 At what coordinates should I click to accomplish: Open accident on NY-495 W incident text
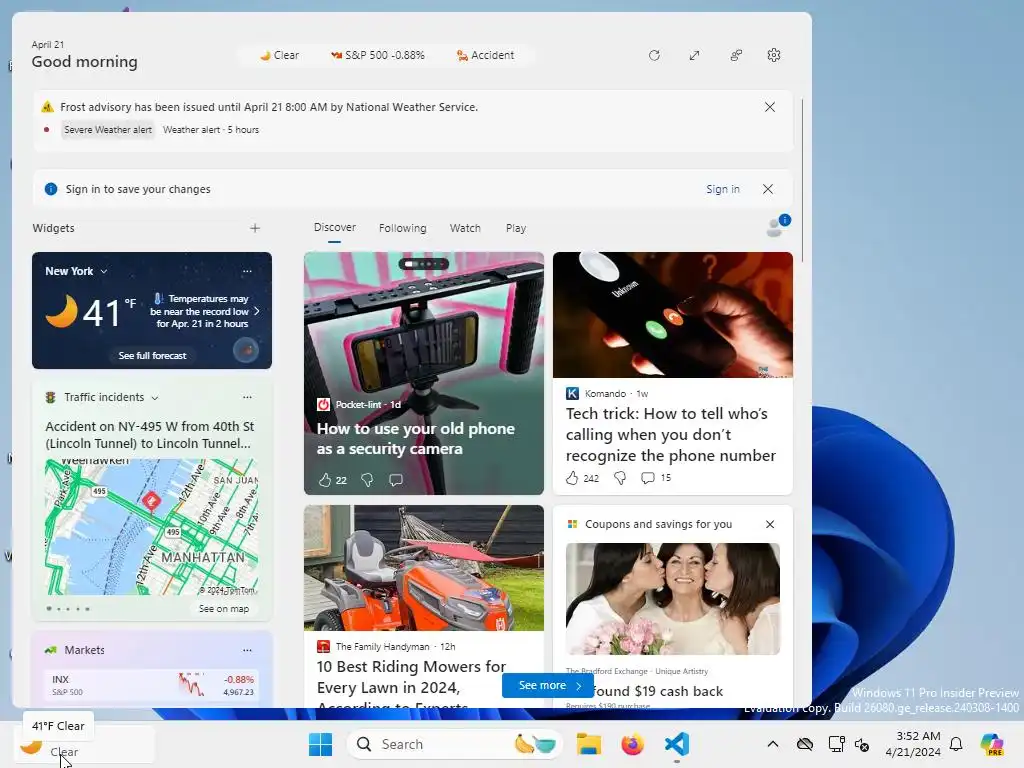point(150,435)
